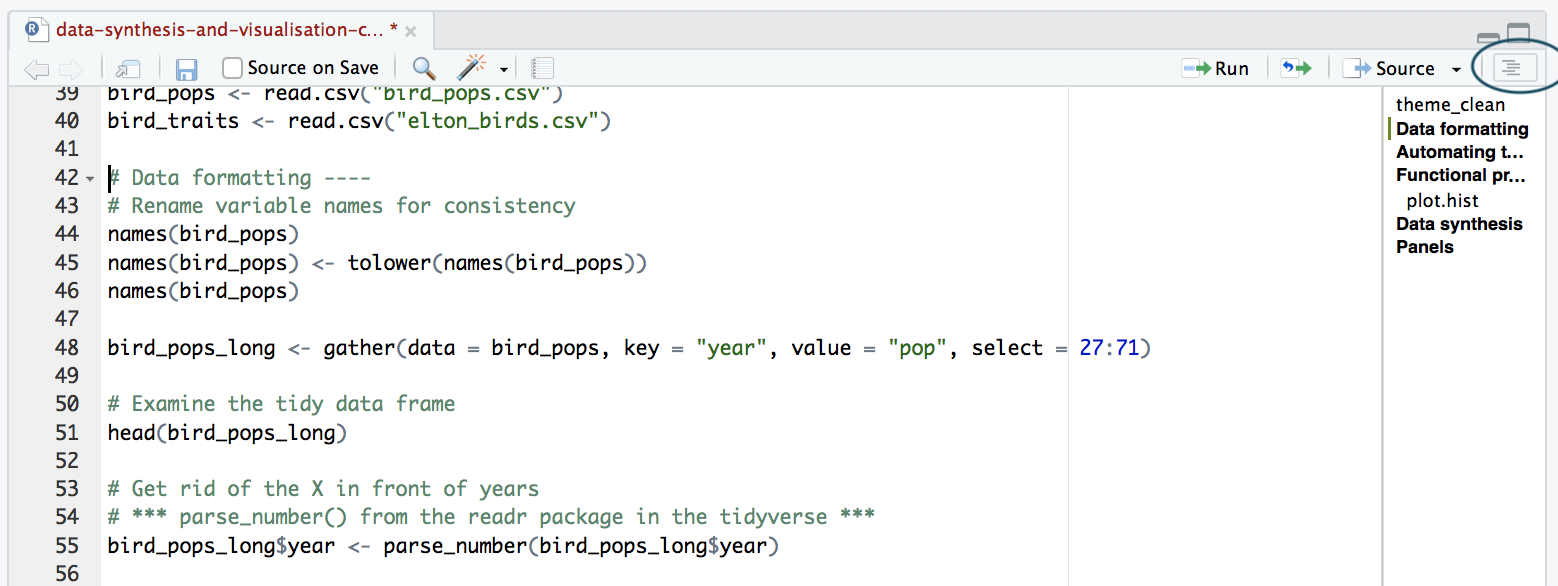
Task: Source the active document
Action: [x=1388, y=68]
